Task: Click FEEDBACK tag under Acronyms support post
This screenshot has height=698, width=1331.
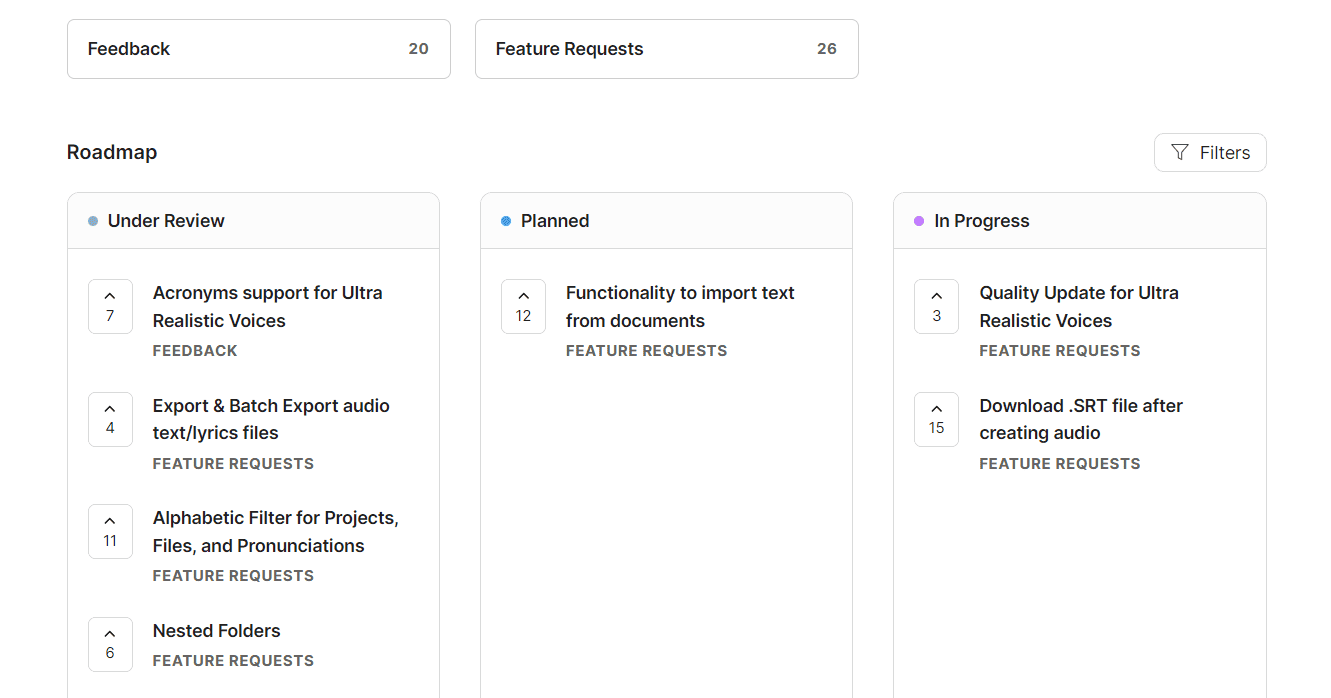Action: 195,351
